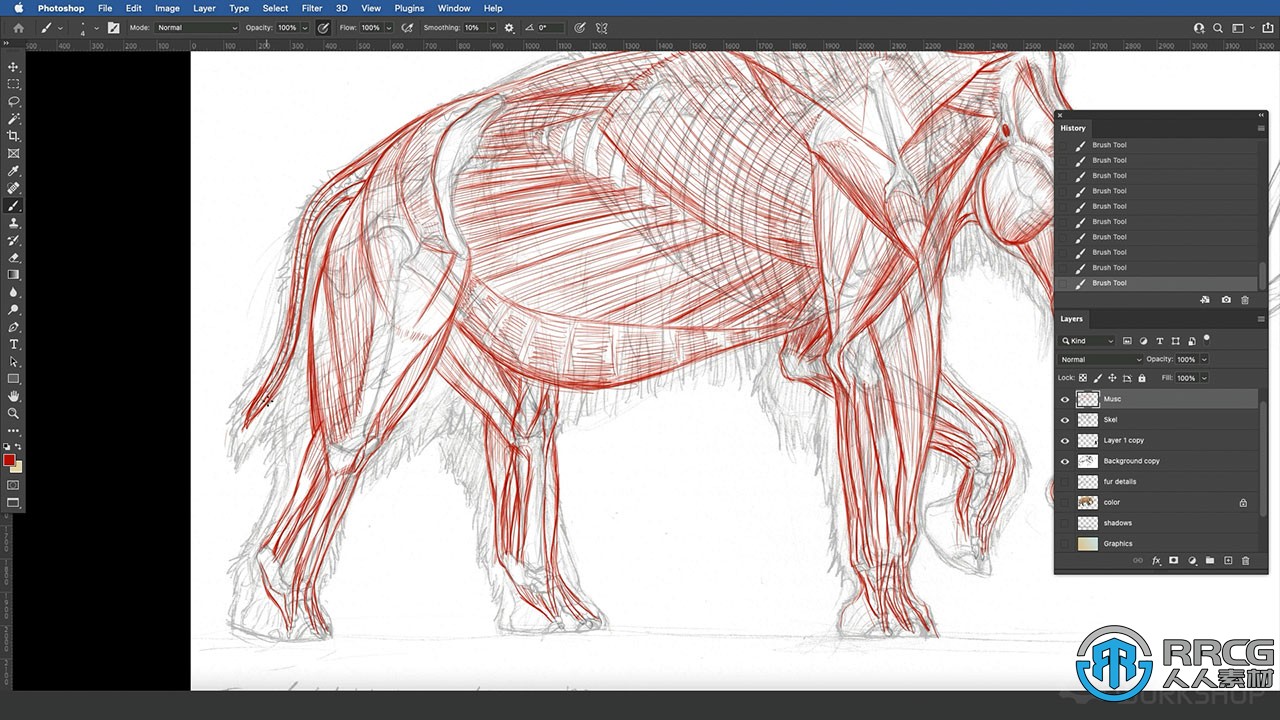Viewport: 1280px width, 720px height.
Task: Select the Move tool
Action: click(13, 67)
